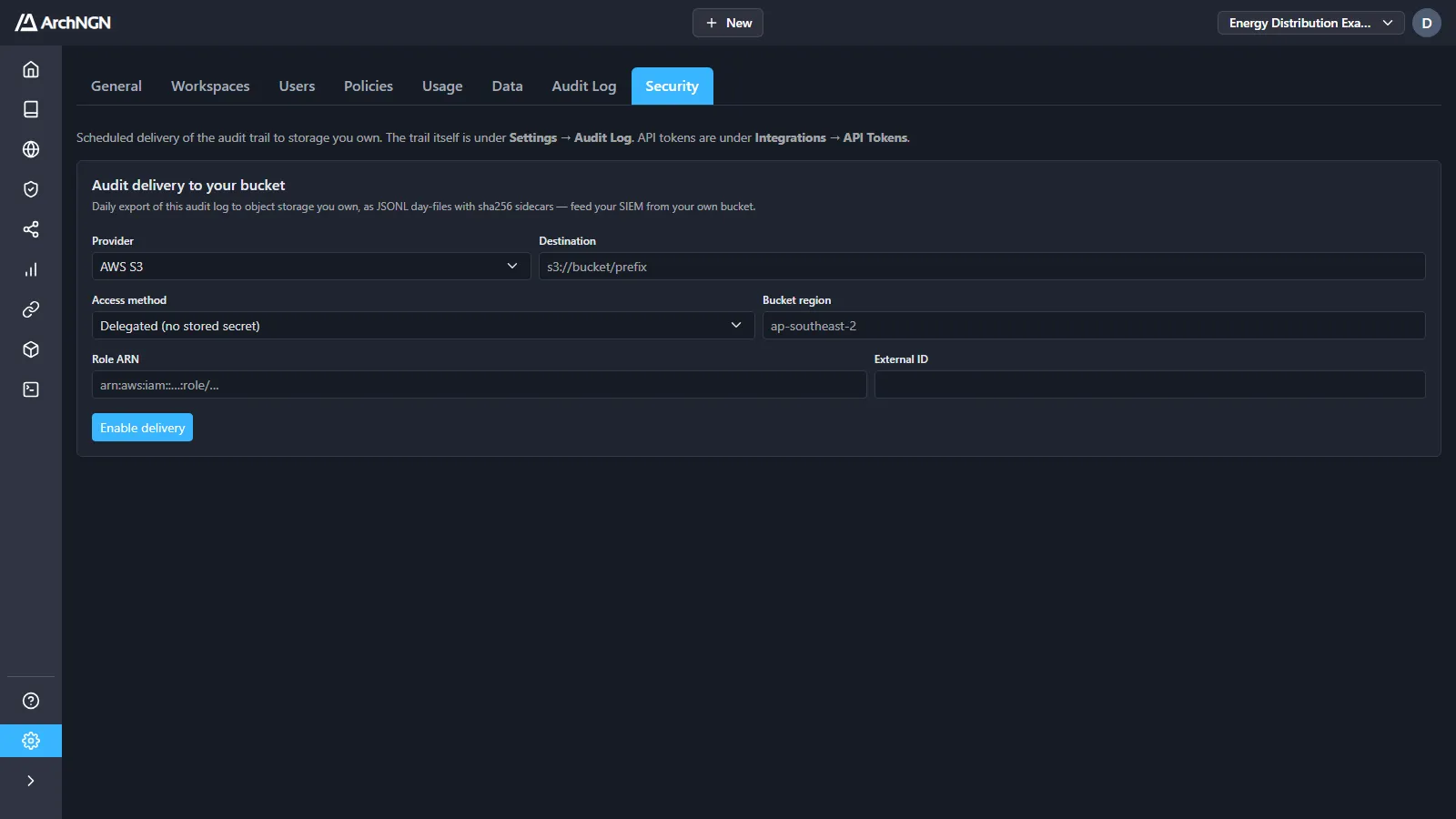Open the terminal console sidebar icon
The image size is (1456, 819).
click(x=31, y=389)
